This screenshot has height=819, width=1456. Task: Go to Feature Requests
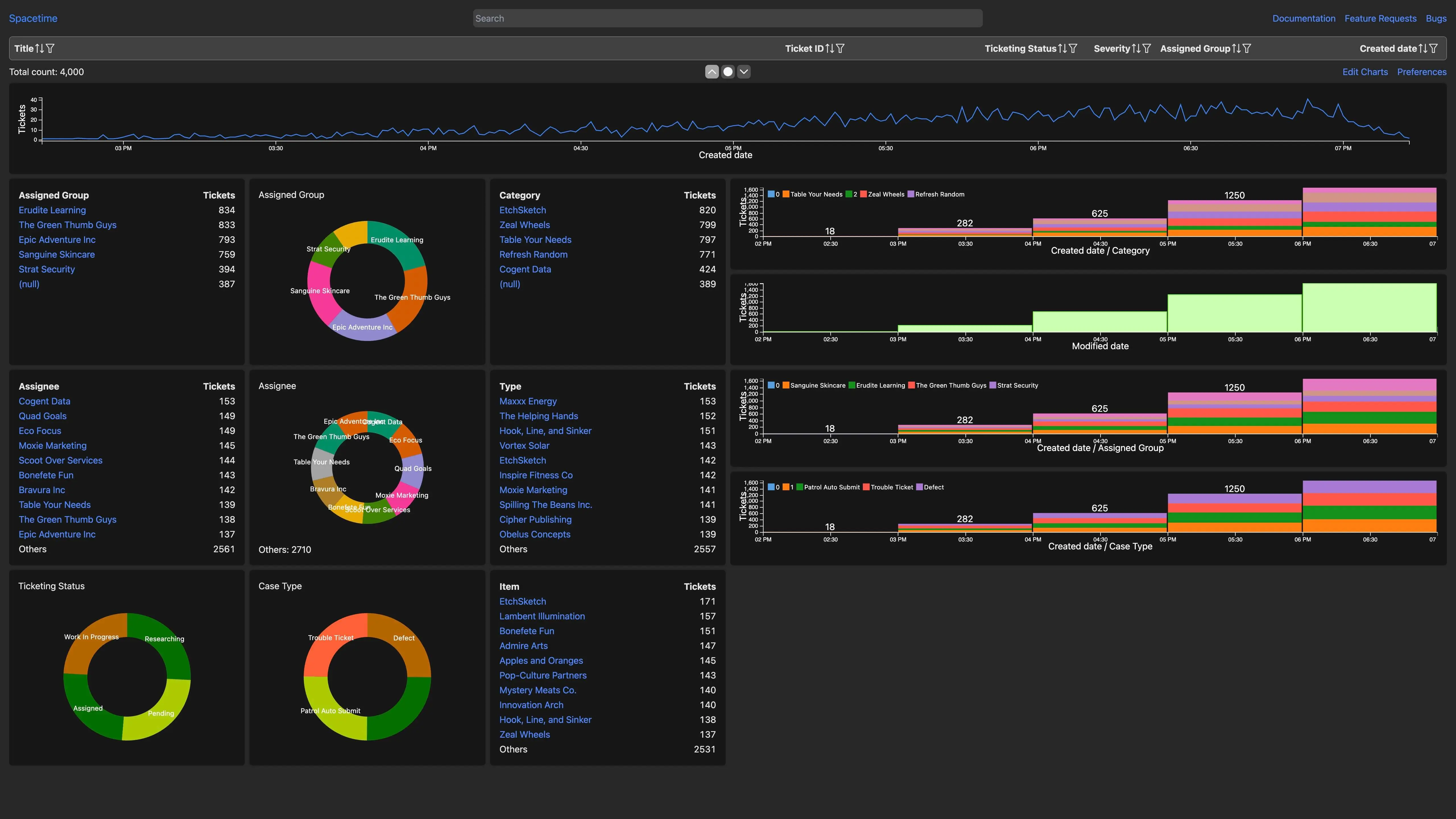point(1380,19)
